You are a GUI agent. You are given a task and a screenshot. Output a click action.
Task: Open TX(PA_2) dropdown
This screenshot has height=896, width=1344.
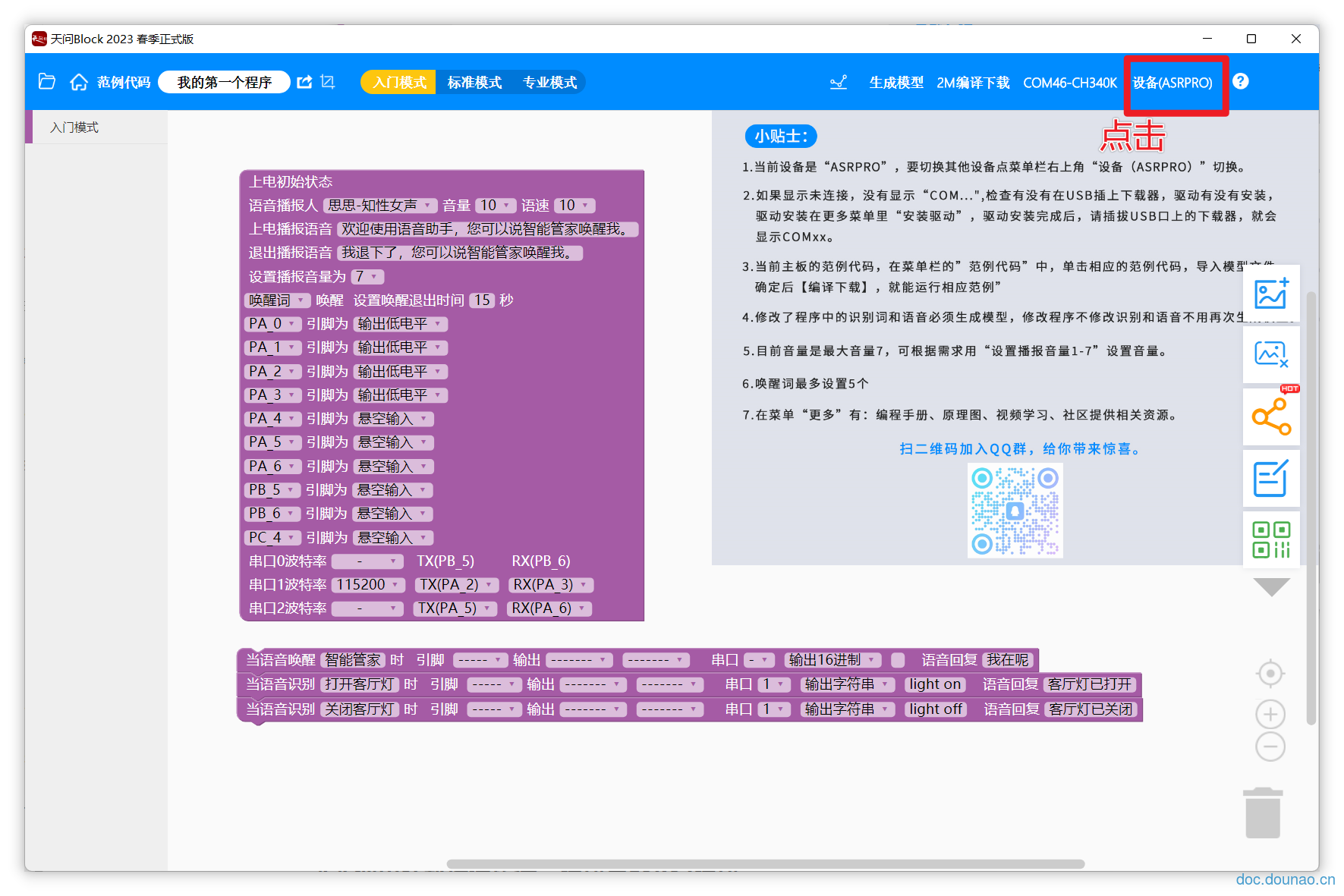[x=457, y=585]
